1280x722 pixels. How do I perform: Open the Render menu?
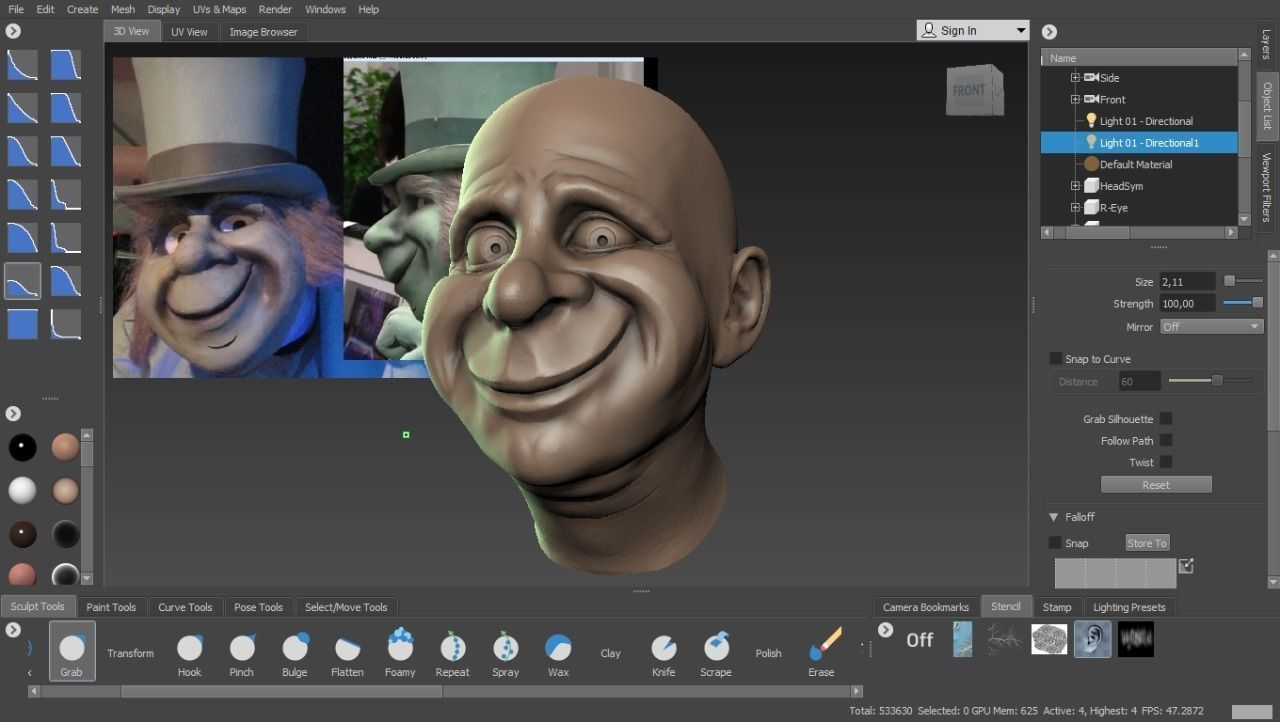coord(275,9)
